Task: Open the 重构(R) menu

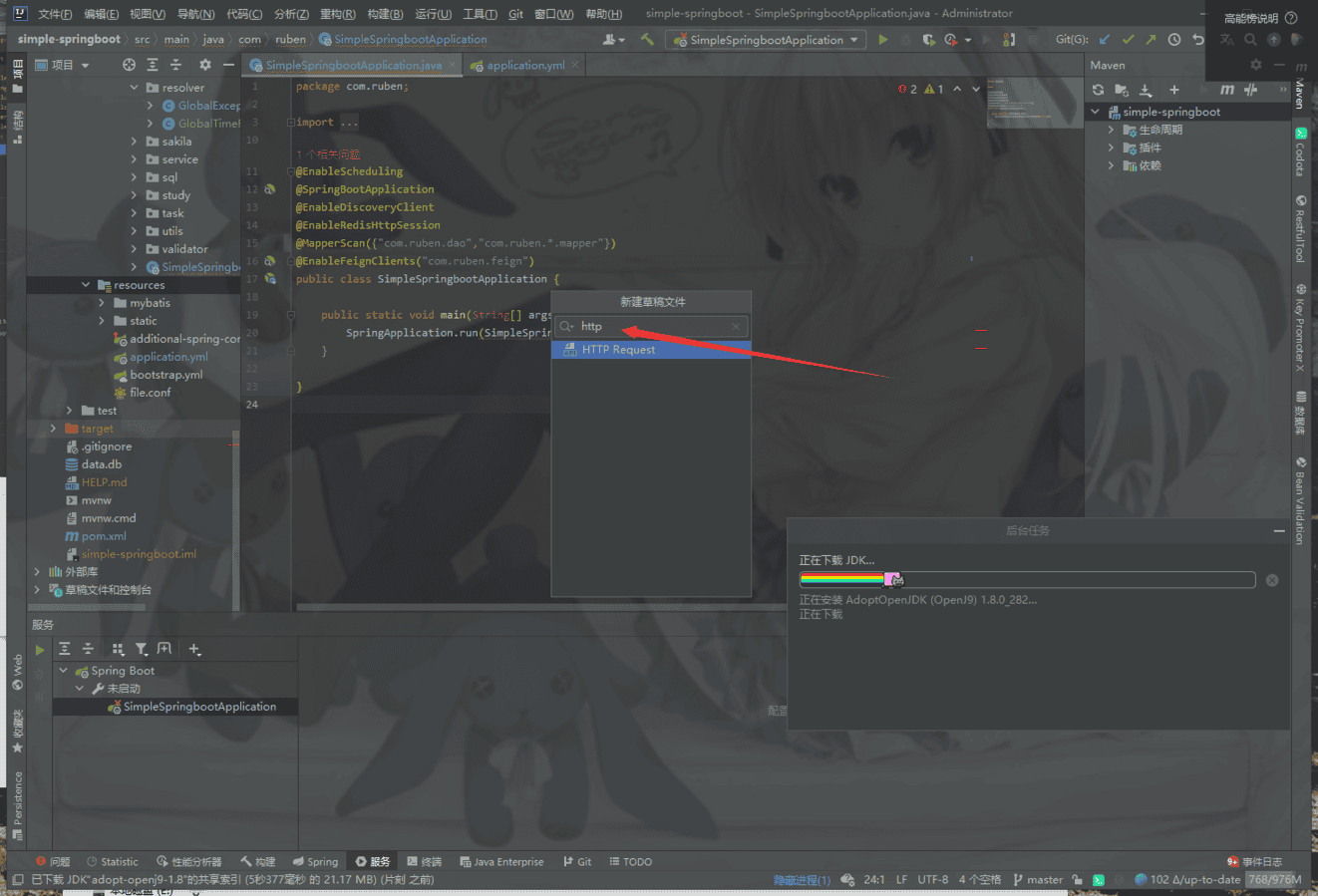Action: point(337,14)
